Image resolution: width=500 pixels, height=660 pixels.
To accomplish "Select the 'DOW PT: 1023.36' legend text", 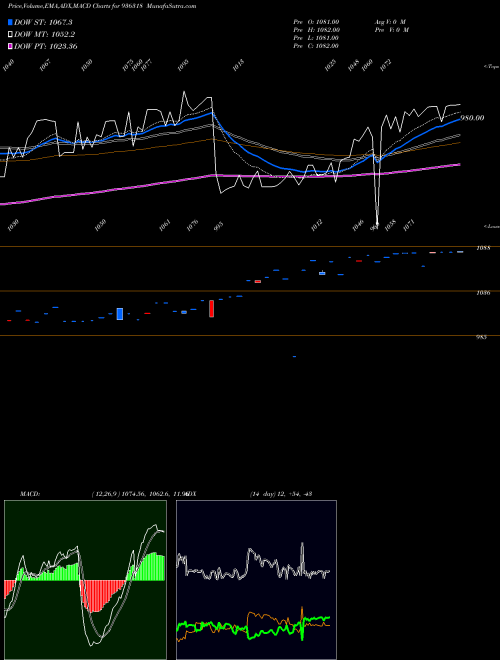I will point(45,46).
